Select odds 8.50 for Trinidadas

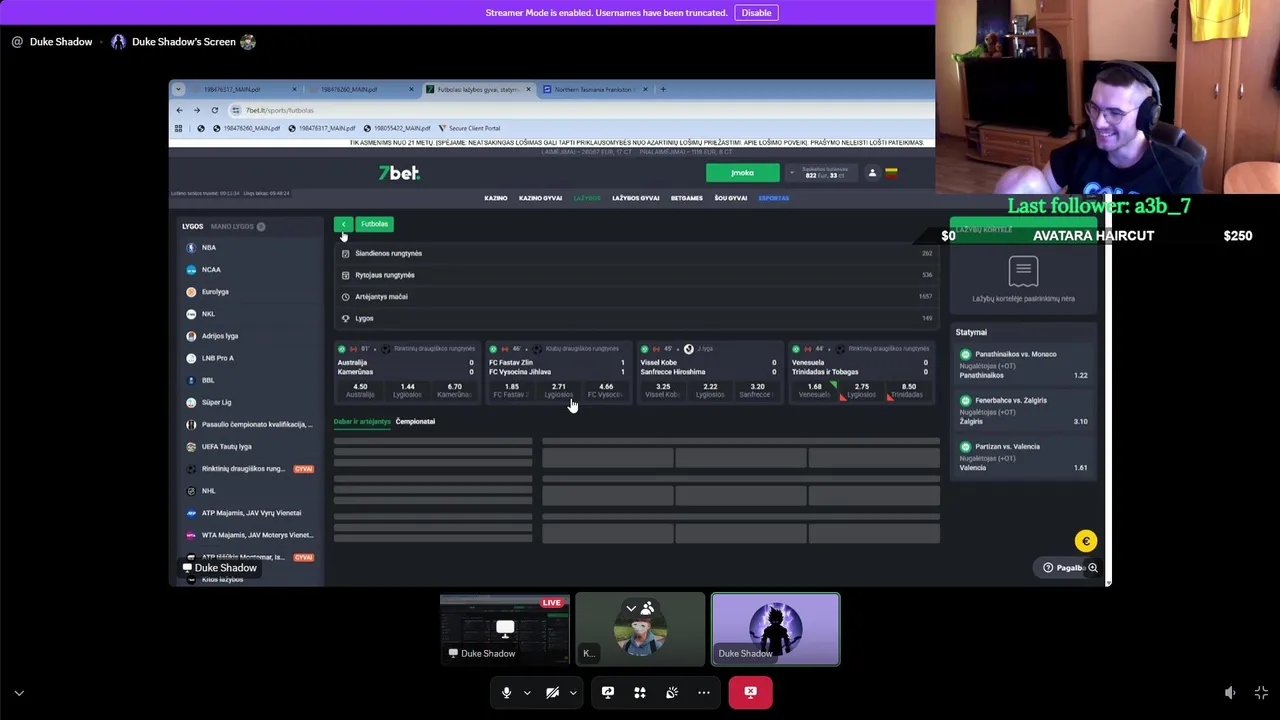tap(908, 390)
